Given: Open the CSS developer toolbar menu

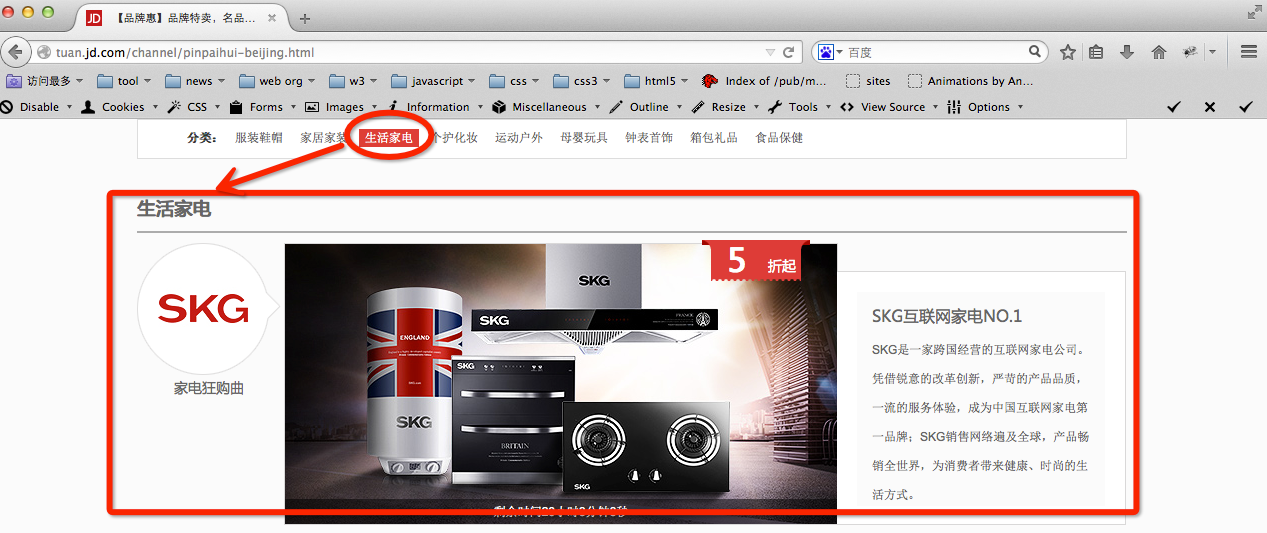Looking at the screenshot, I should (x=193, y=107).
